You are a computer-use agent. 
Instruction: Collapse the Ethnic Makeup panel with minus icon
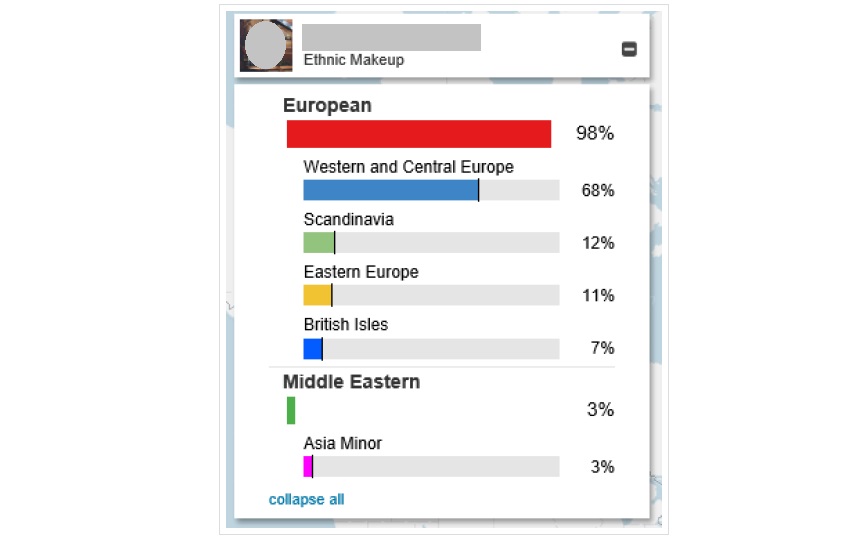click(x=629, y=49)
